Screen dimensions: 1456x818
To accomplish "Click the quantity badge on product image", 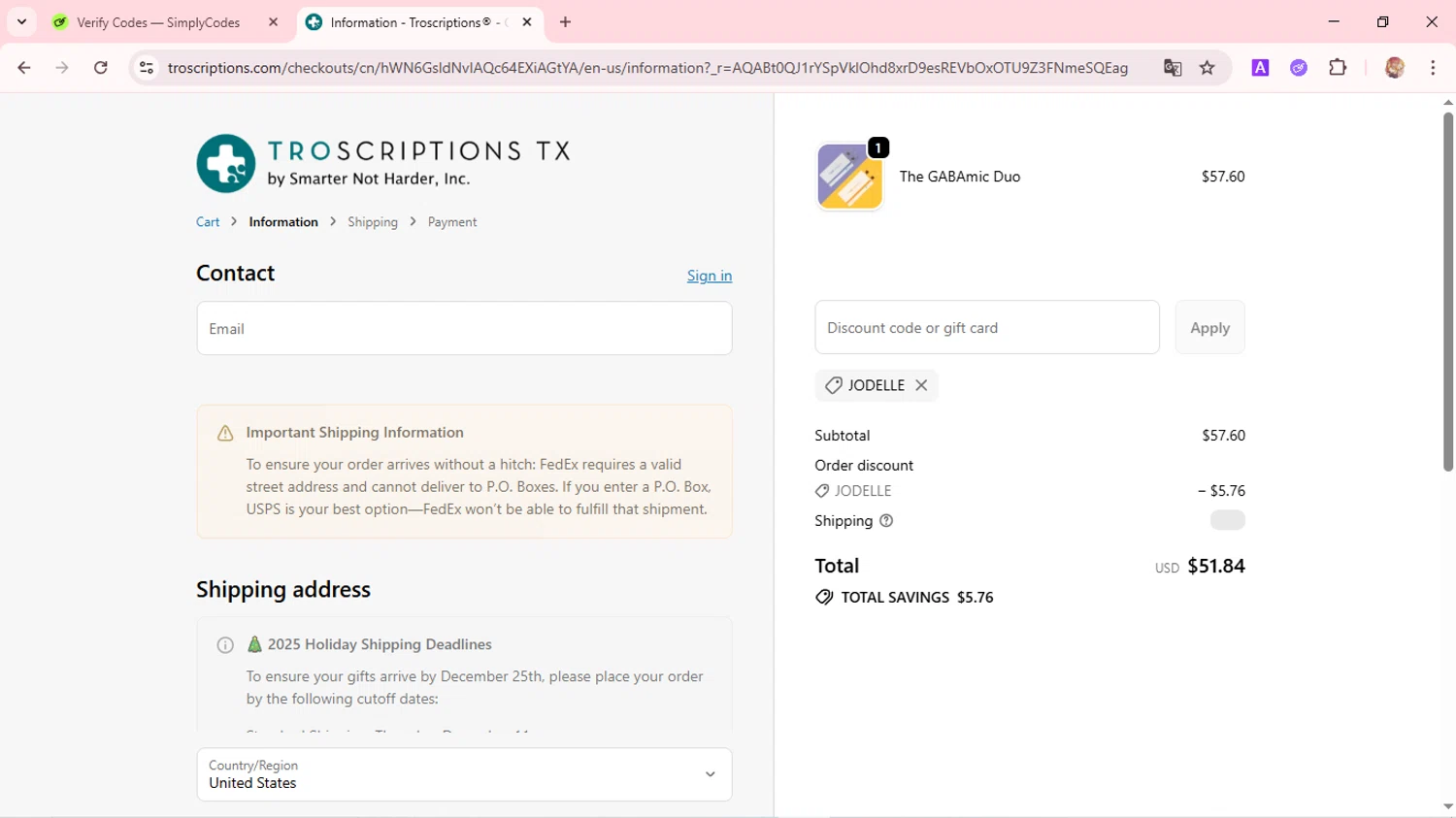I will [x=878, y=147].
